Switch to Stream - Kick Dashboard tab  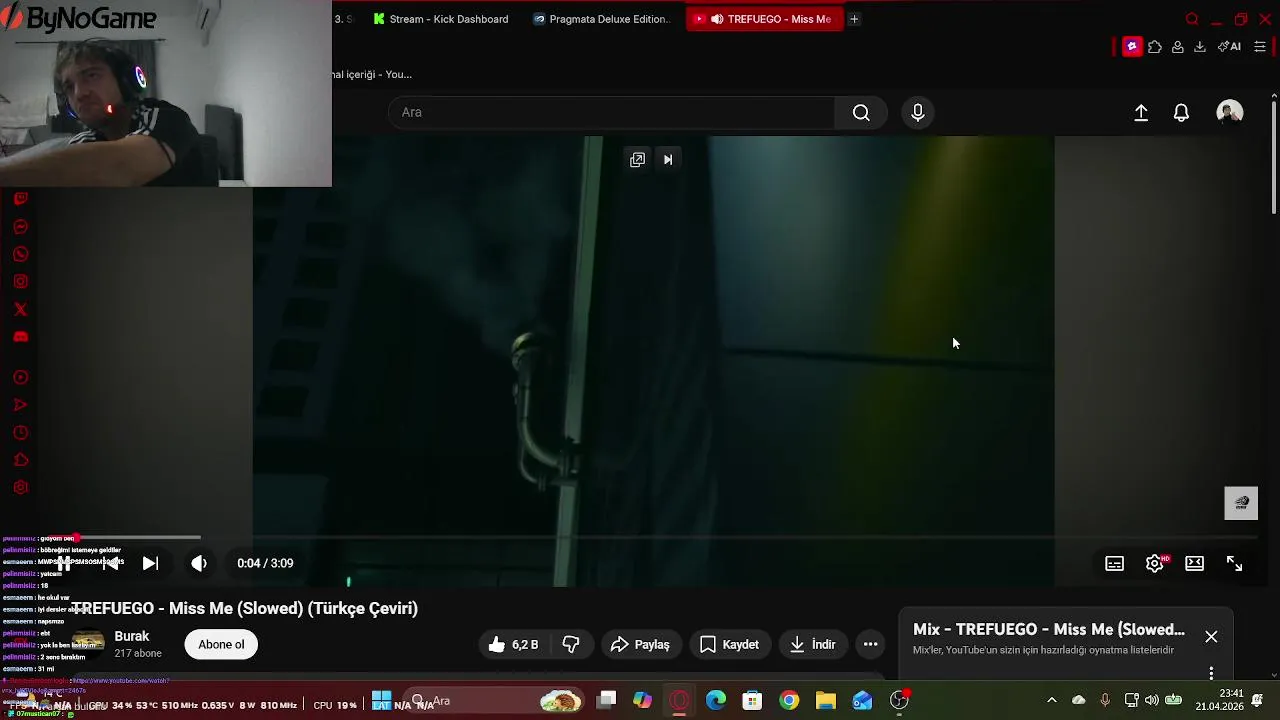coord(441,19)
